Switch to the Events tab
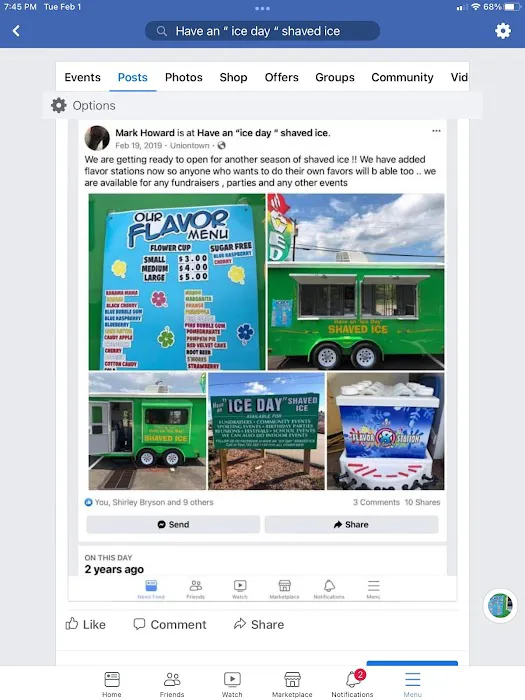This screenshot has width=525, height=700. tap(83, 77)
